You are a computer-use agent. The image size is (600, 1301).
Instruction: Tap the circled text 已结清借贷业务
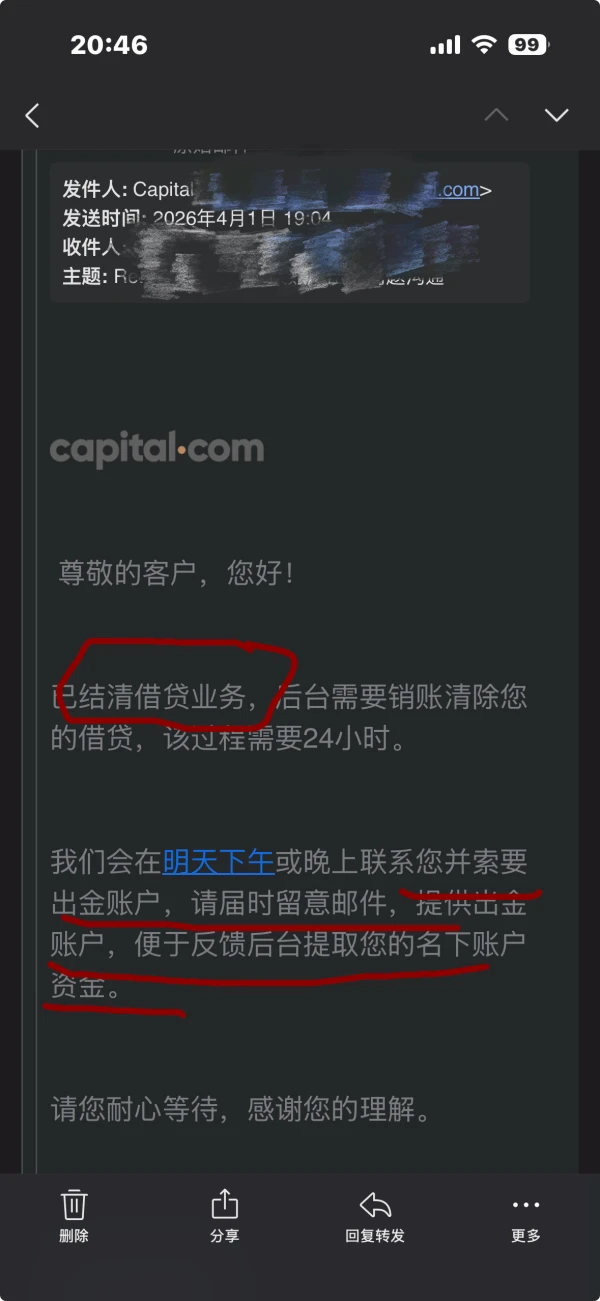(148, 697)
